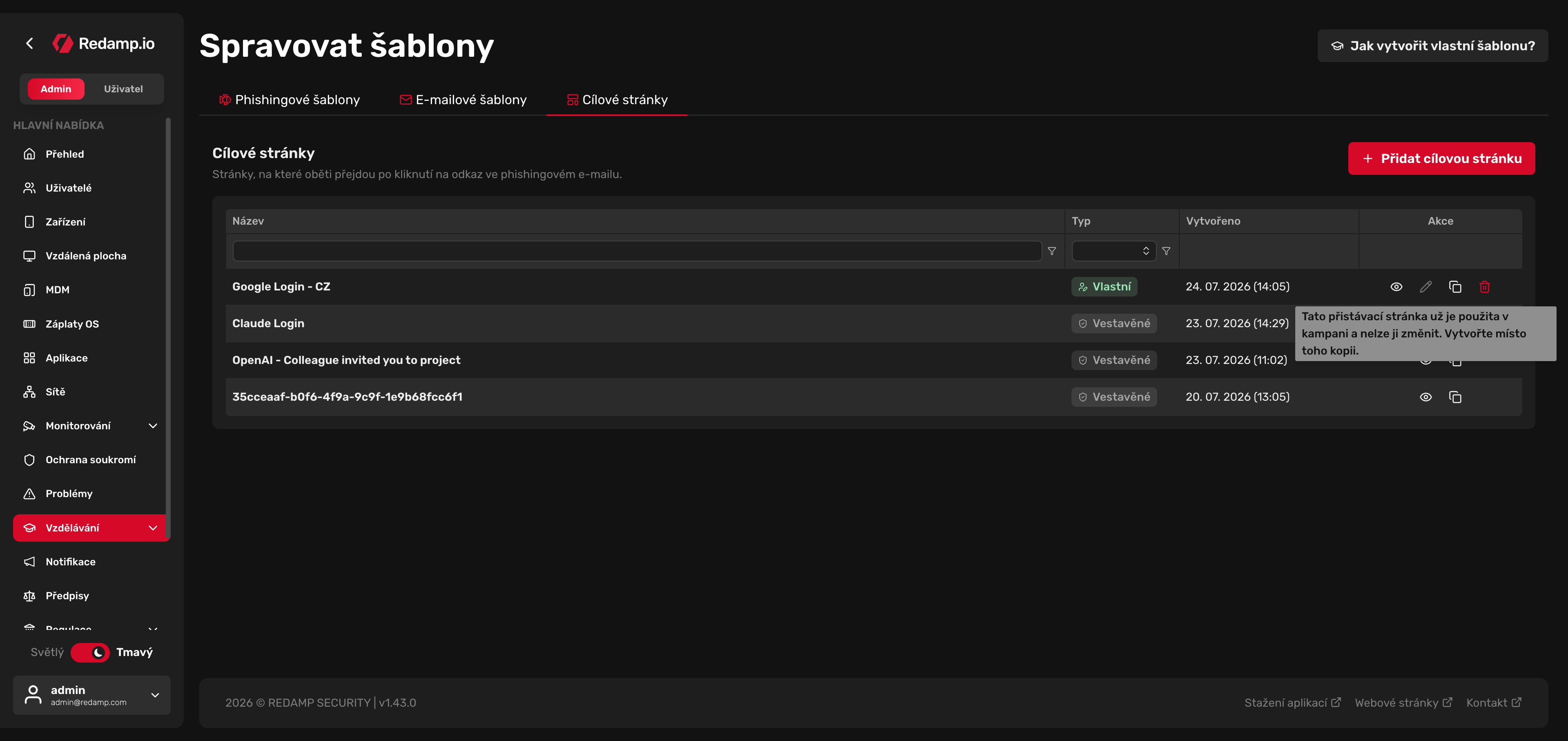Screen dimensions: 1568x741
Task: Click the Ochrana soukromí shield icon
Action: [29, 460]
